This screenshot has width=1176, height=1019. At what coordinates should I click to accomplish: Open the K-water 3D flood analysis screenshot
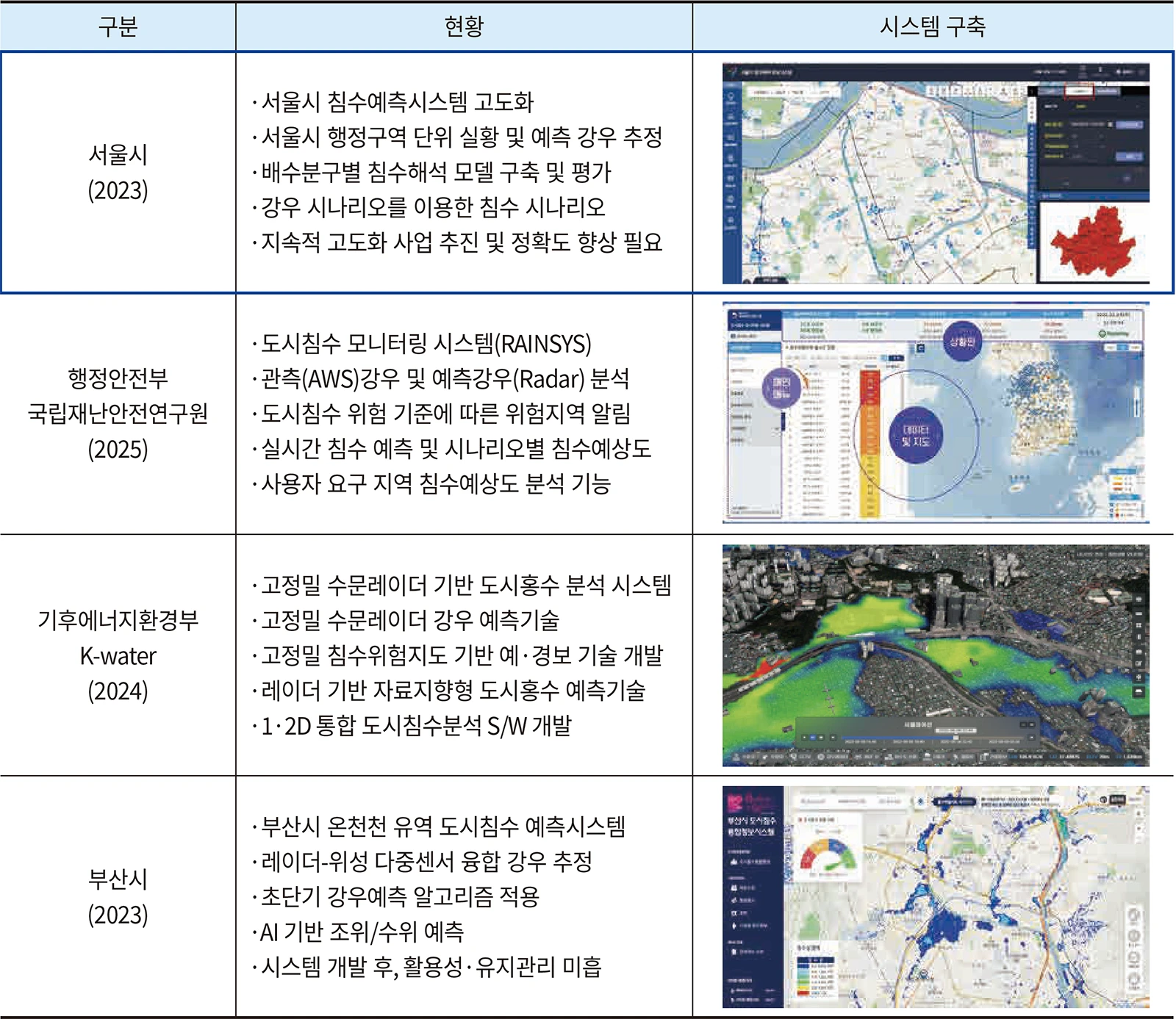tap(936, 655)
